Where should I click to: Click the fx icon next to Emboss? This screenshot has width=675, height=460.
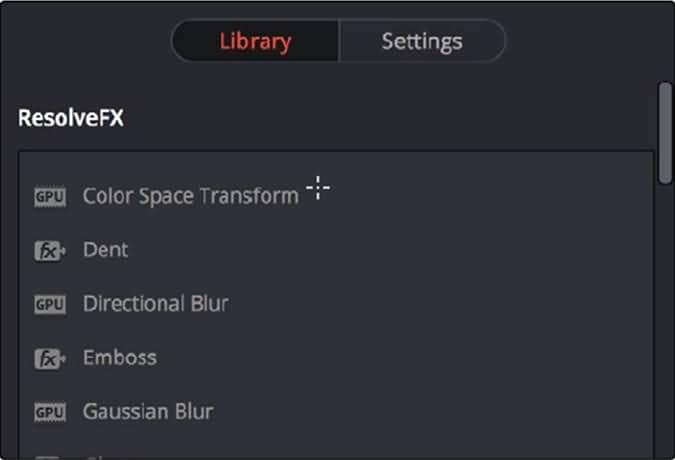click(49, 358)
